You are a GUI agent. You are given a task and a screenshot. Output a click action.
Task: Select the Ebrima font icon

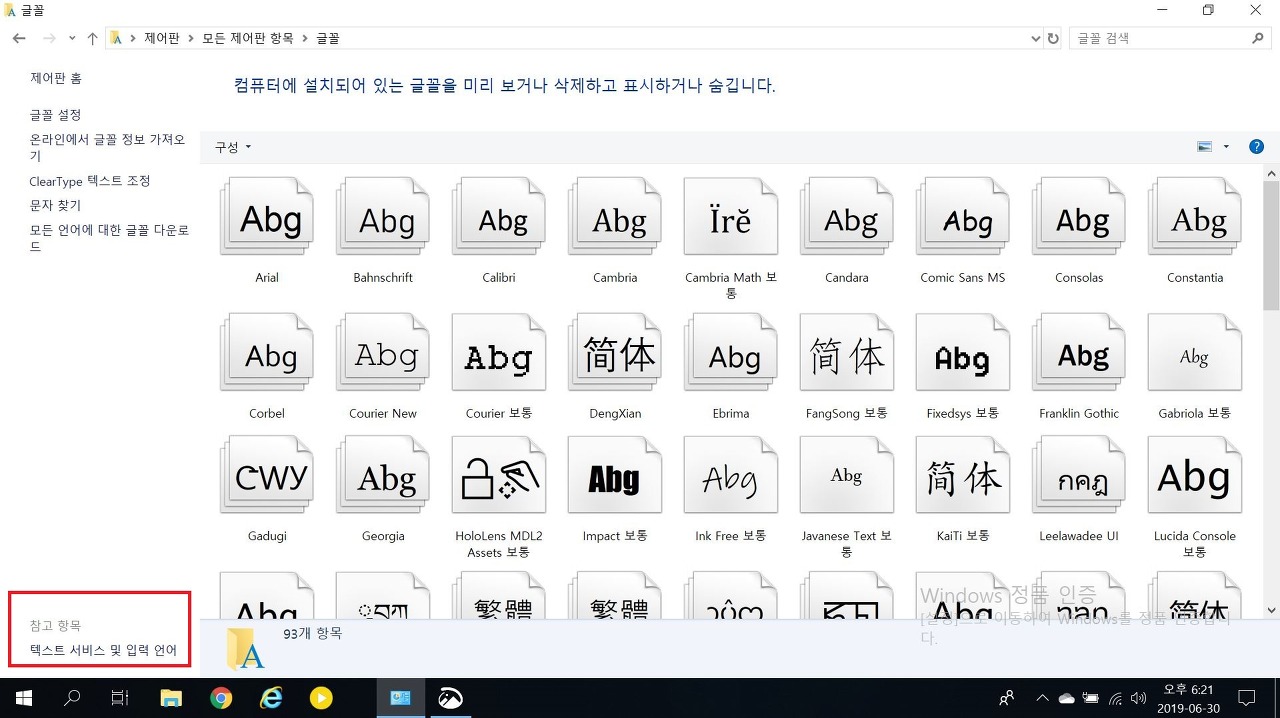click(x=731, y=354)
